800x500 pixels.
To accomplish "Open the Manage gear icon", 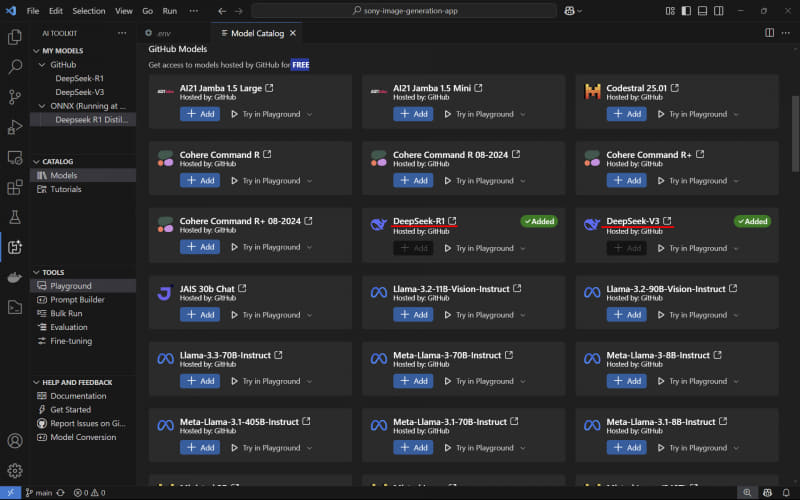I will pyautogui.click(x=15, y=470).
